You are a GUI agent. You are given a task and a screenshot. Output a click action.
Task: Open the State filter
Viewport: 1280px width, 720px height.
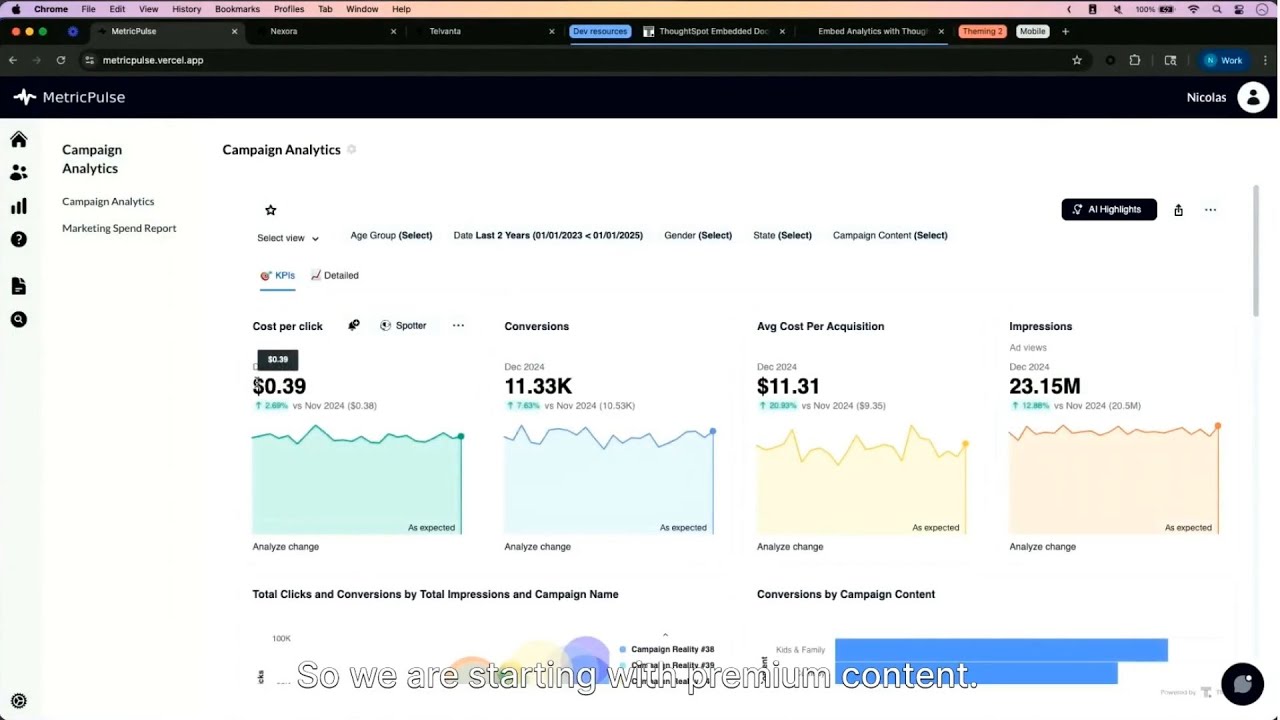pyautogui.click(x=782, y=235)
